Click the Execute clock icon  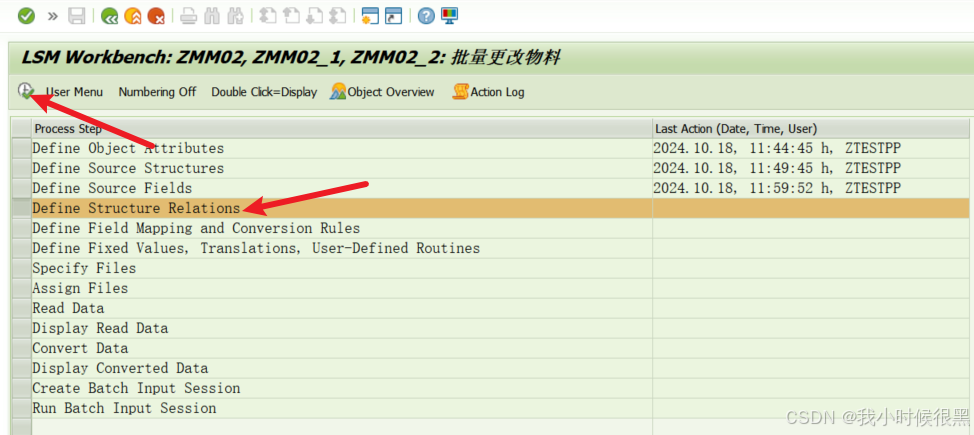click(x=25, y=91)
